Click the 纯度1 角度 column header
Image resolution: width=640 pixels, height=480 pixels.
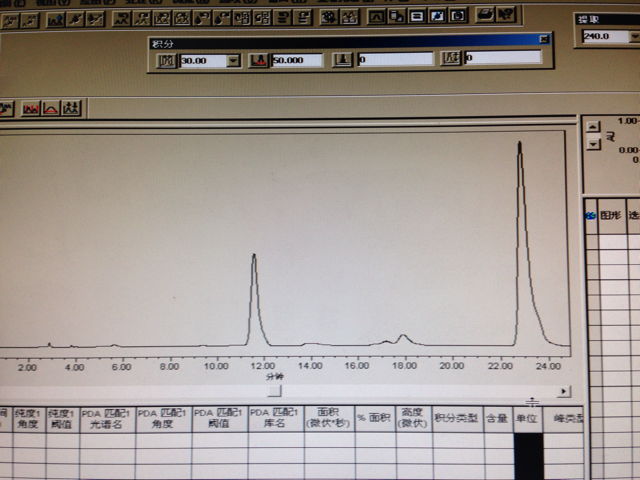29,419
